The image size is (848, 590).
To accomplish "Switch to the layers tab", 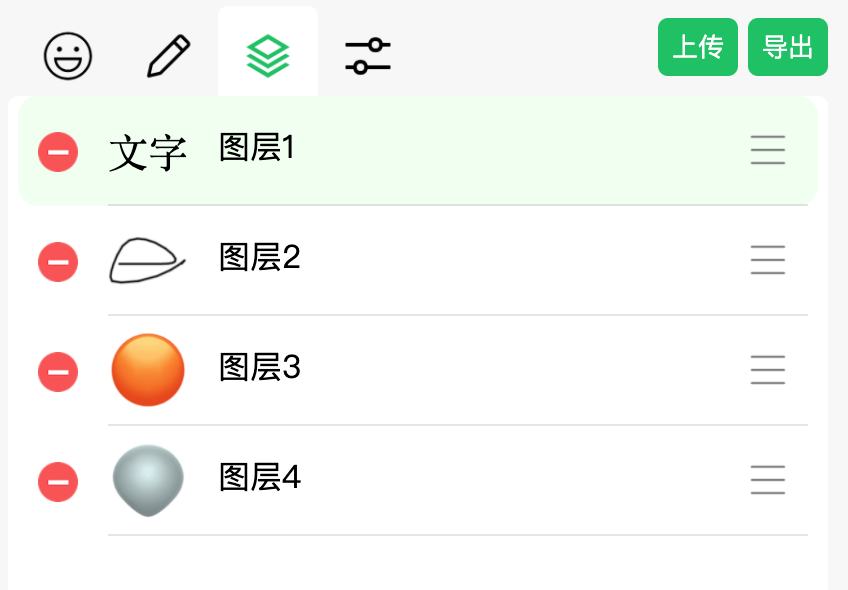I will pos(268,56).
